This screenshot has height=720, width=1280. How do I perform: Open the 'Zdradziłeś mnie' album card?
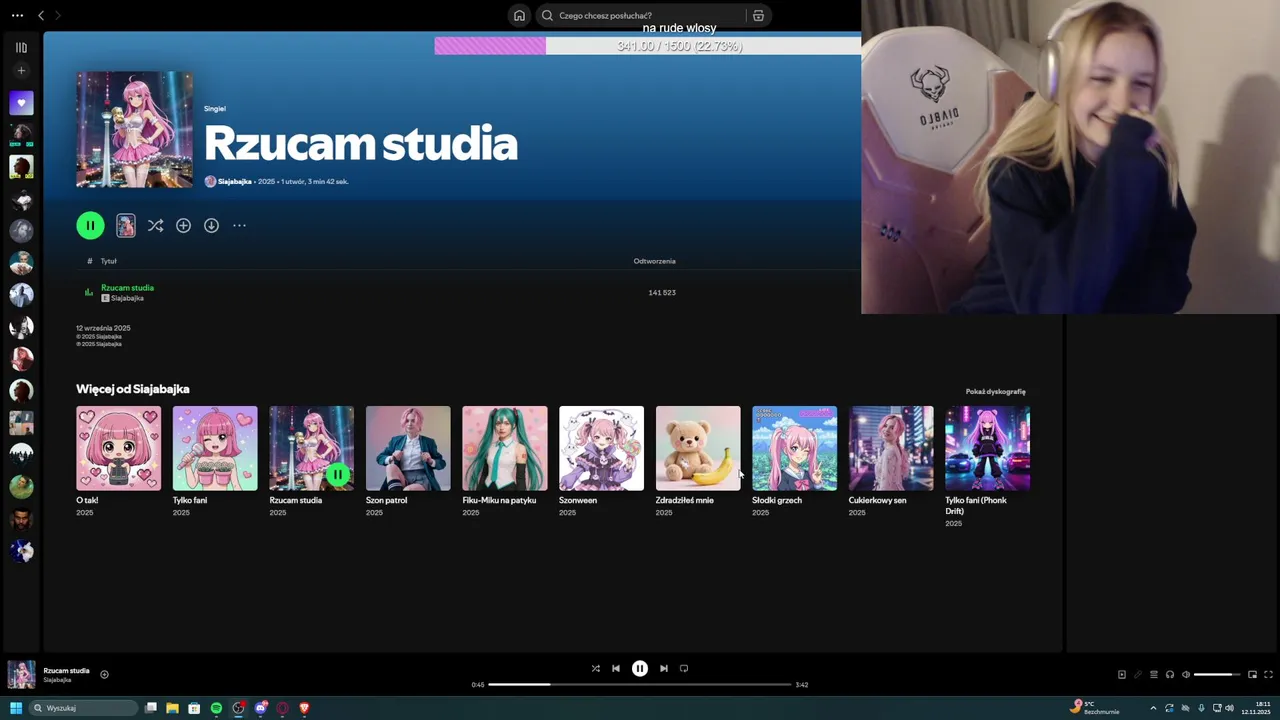[698, 460]
